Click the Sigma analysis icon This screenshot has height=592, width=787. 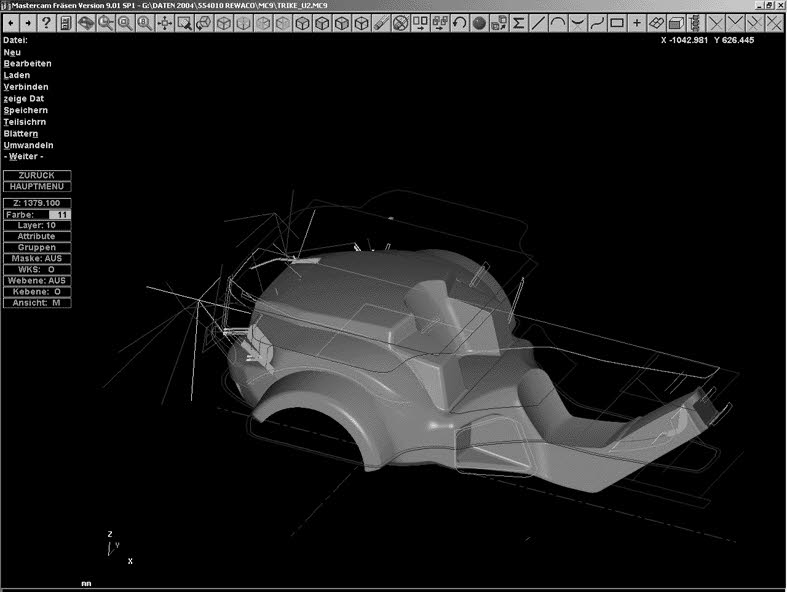519,22
